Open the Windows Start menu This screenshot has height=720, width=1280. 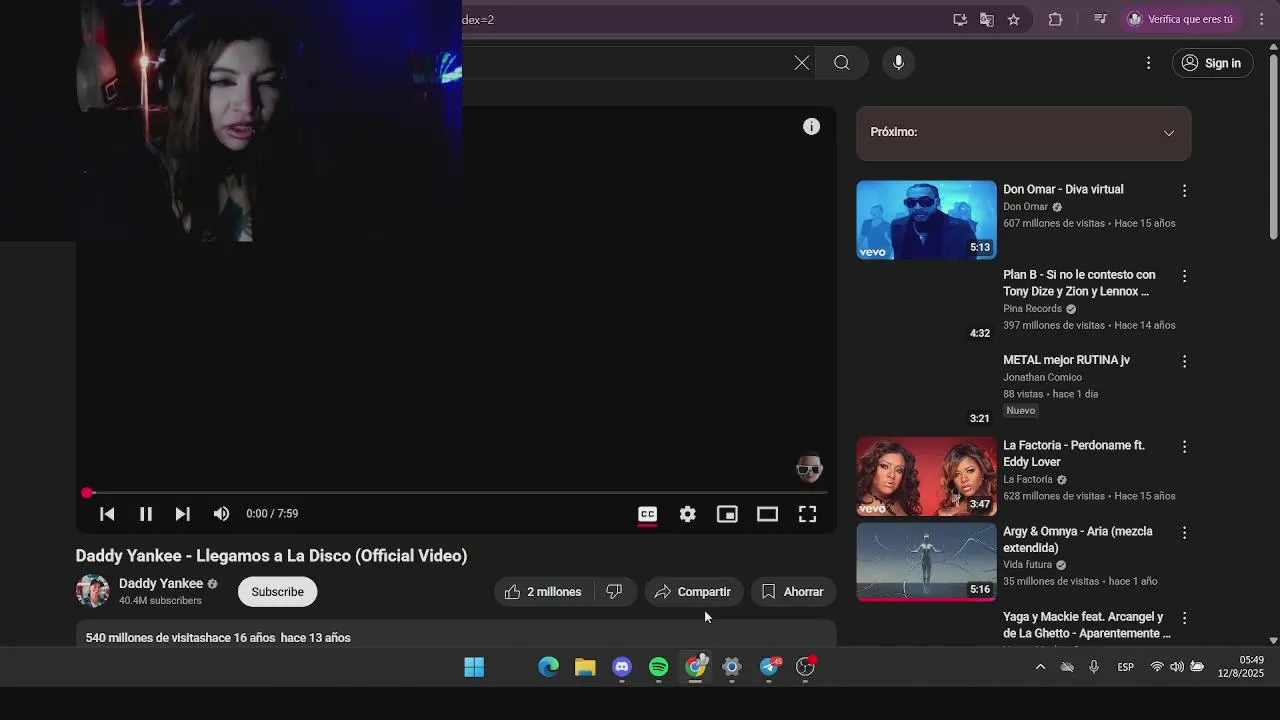coord(474,667)
